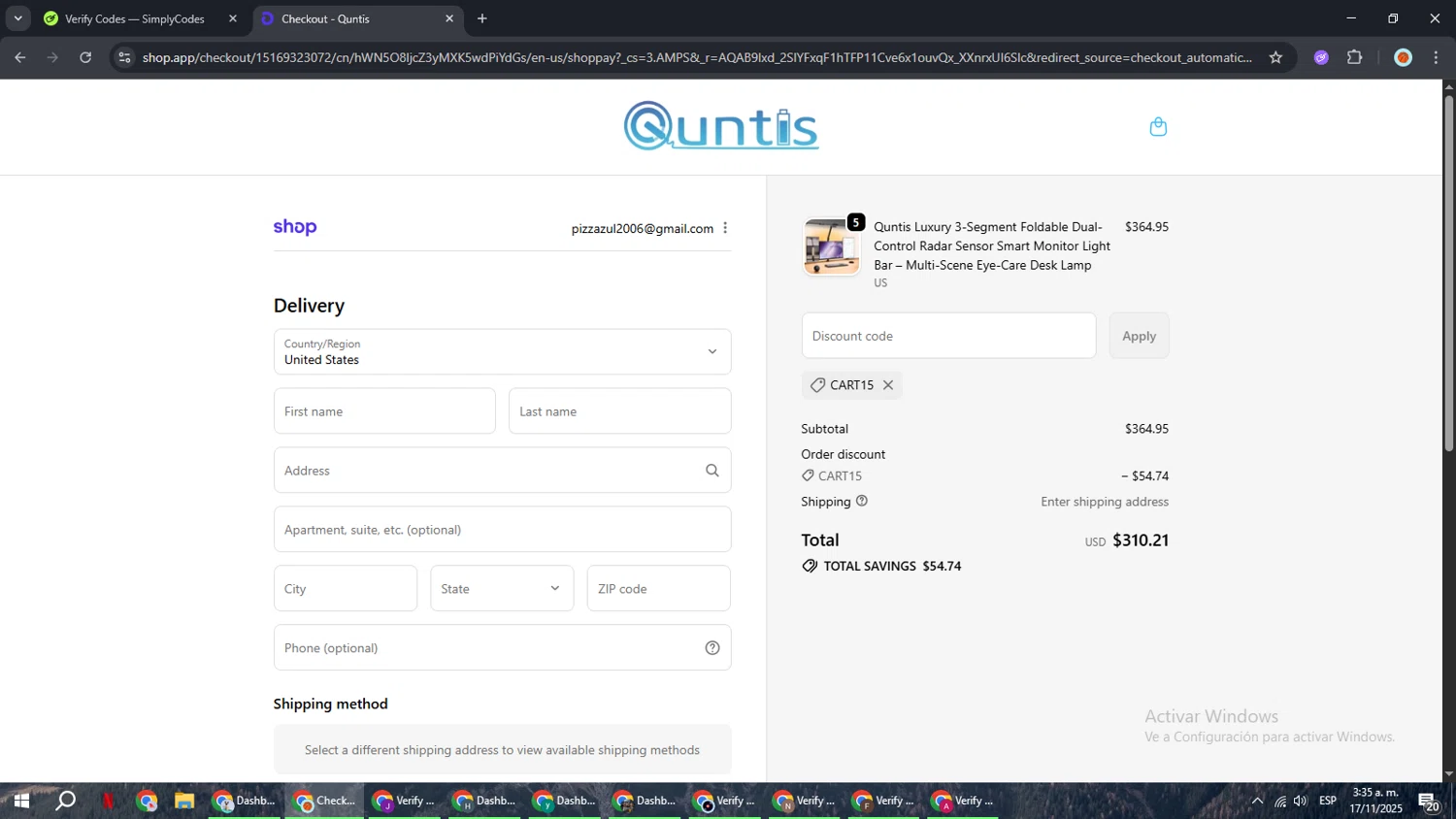Click the City field

point(346,588)
